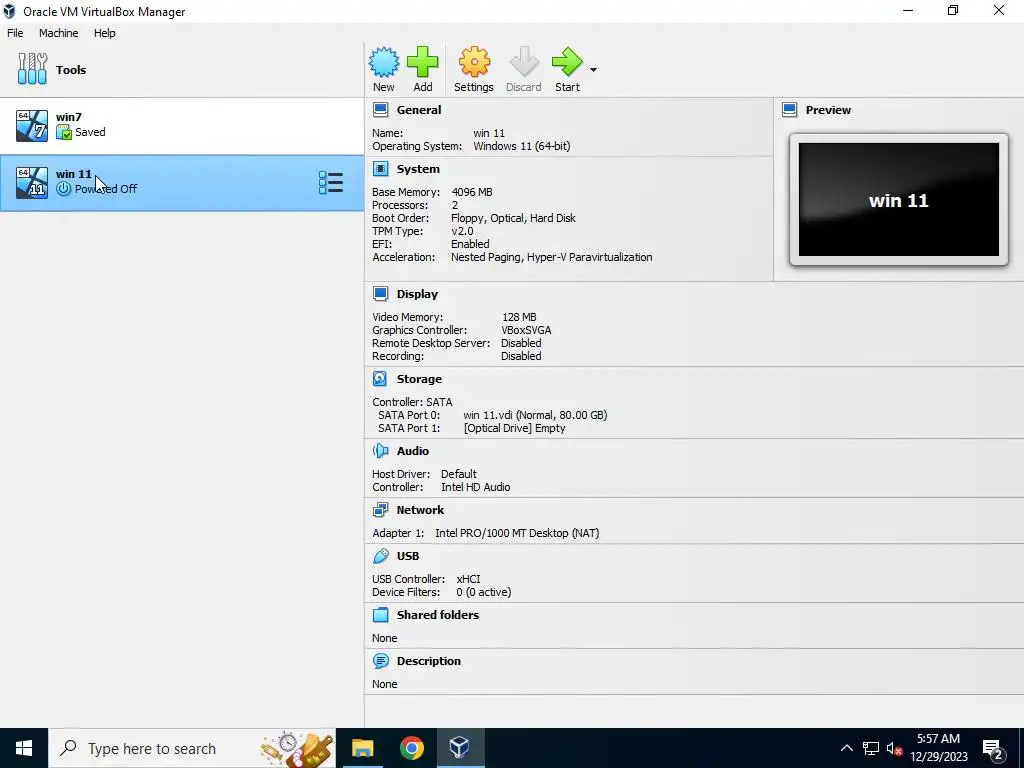
Task: Open File Explorer from the taskbar
Action: (362, 748)
